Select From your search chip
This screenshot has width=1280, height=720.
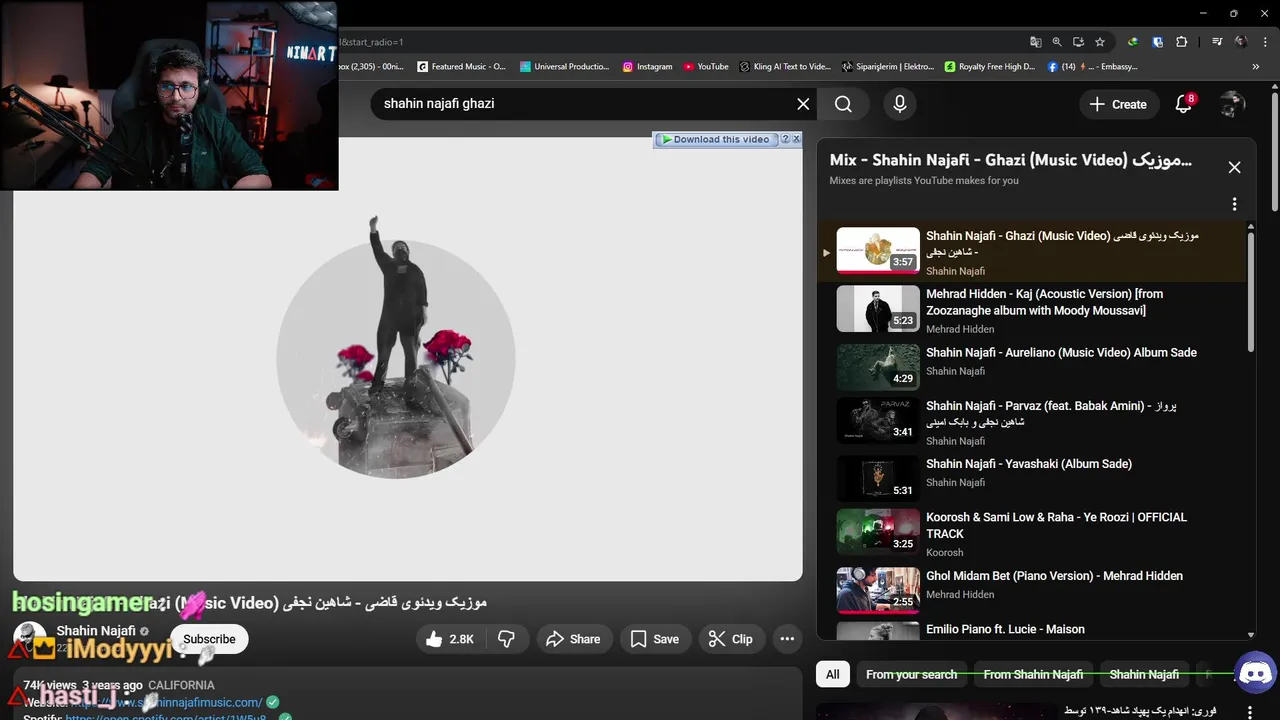pos(911,674)
